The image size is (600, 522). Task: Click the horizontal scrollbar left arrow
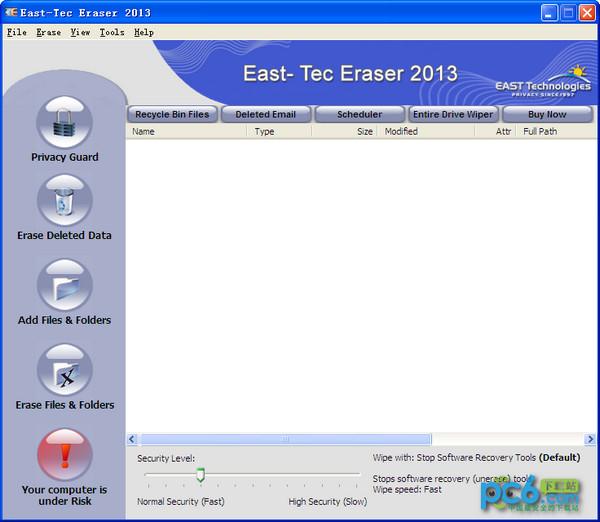tap(132, 439)
